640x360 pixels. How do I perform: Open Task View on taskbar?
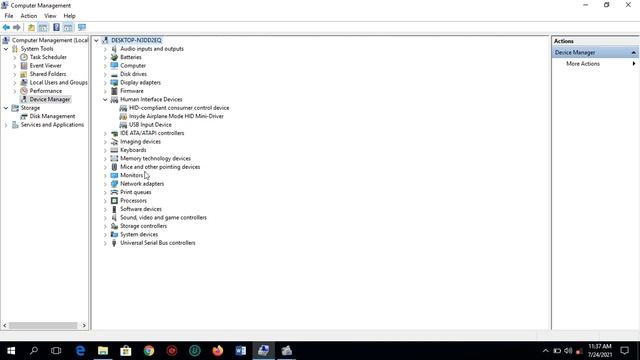[56, 351]
